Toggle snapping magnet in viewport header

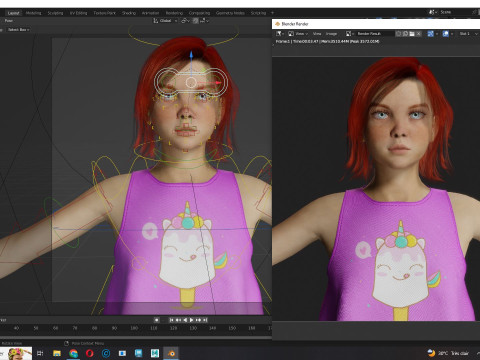pos(195,21)
